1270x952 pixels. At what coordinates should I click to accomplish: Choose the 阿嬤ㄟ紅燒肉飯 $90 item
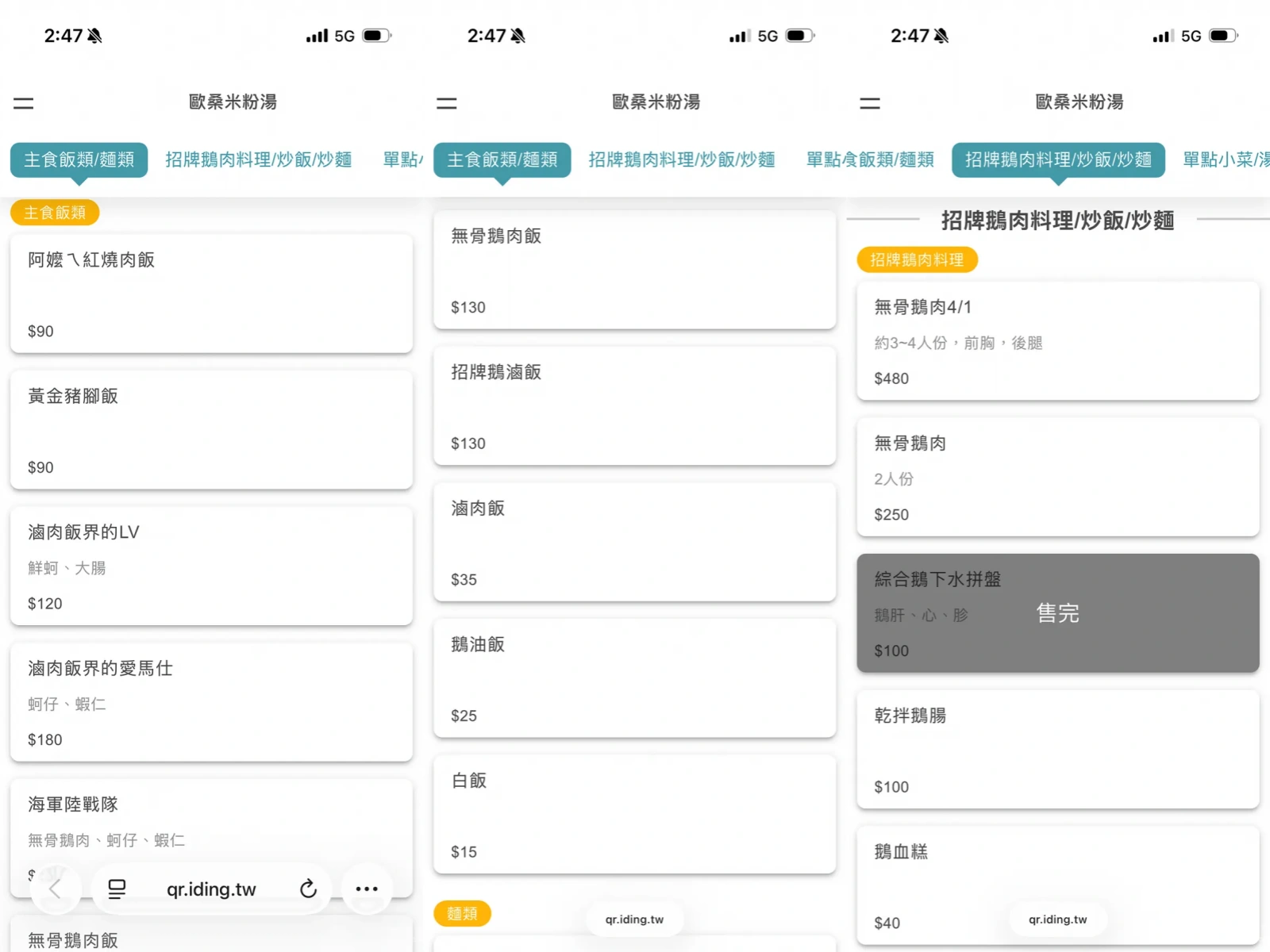coord(211,294)
